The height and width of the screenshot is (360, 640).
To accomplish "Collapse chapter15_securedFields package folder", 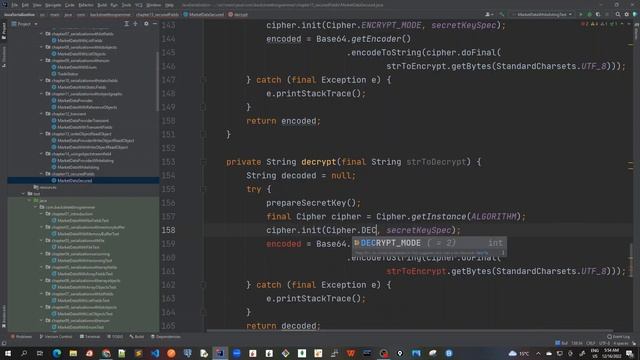I will coord(42,174).
